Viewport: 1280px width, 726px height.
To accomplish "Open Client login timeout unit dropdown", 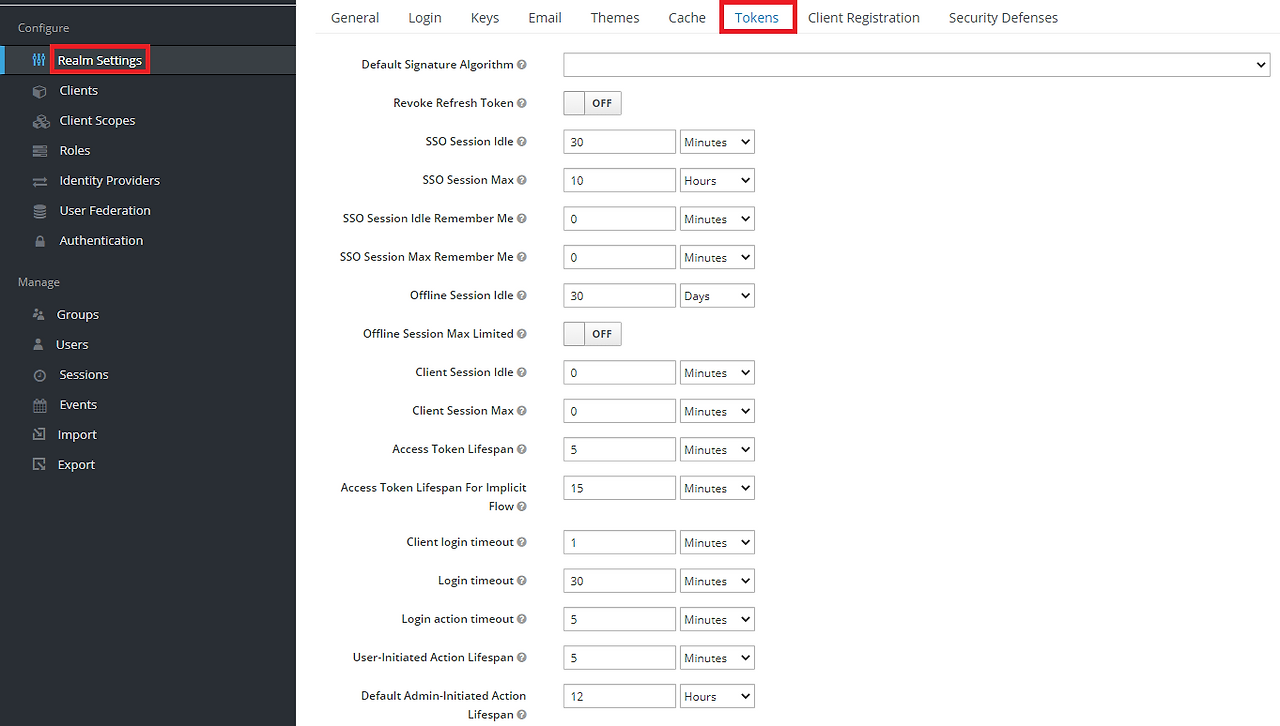I will [x=717, y=543].
